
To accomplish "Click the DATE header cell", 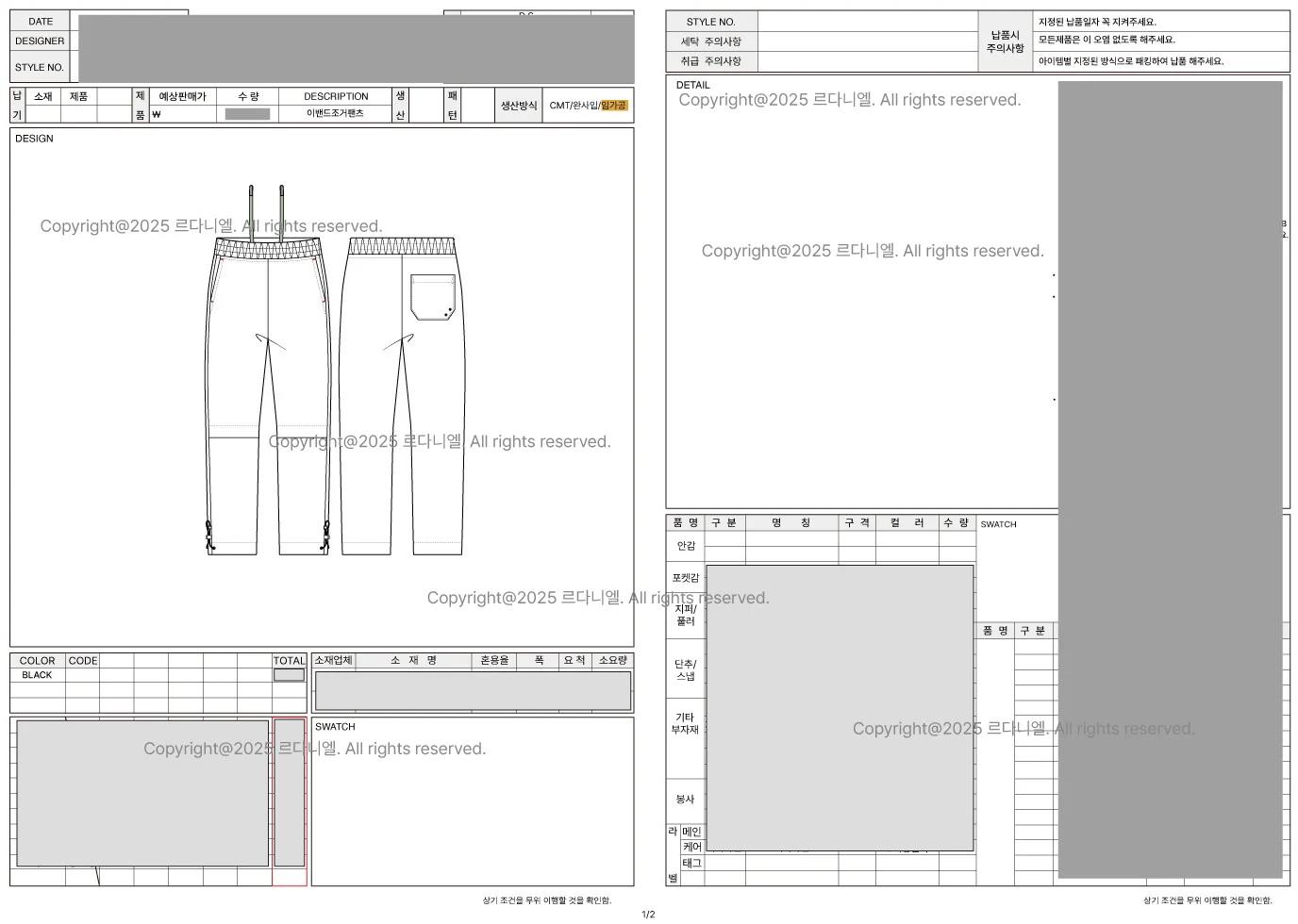I will coord(41,21).
